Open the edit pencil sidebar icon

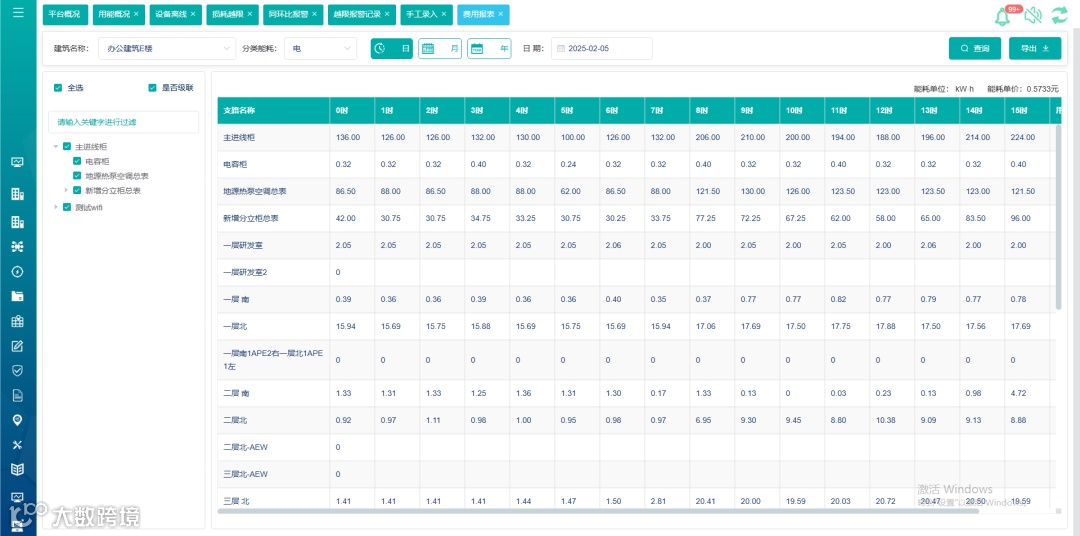(x=18, y=346)
